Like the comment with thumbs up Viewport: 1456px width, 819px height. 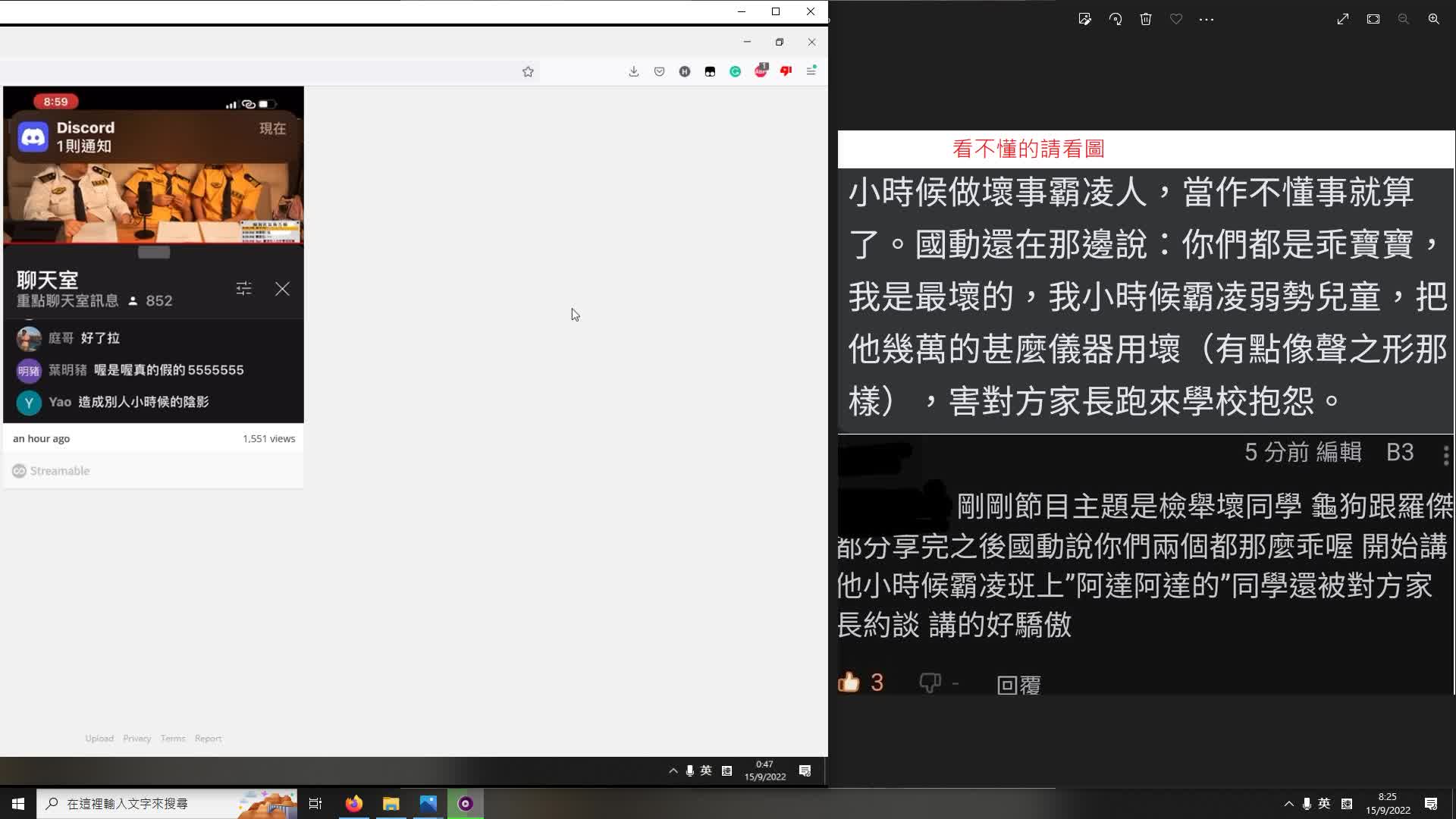tap(849, 681)
